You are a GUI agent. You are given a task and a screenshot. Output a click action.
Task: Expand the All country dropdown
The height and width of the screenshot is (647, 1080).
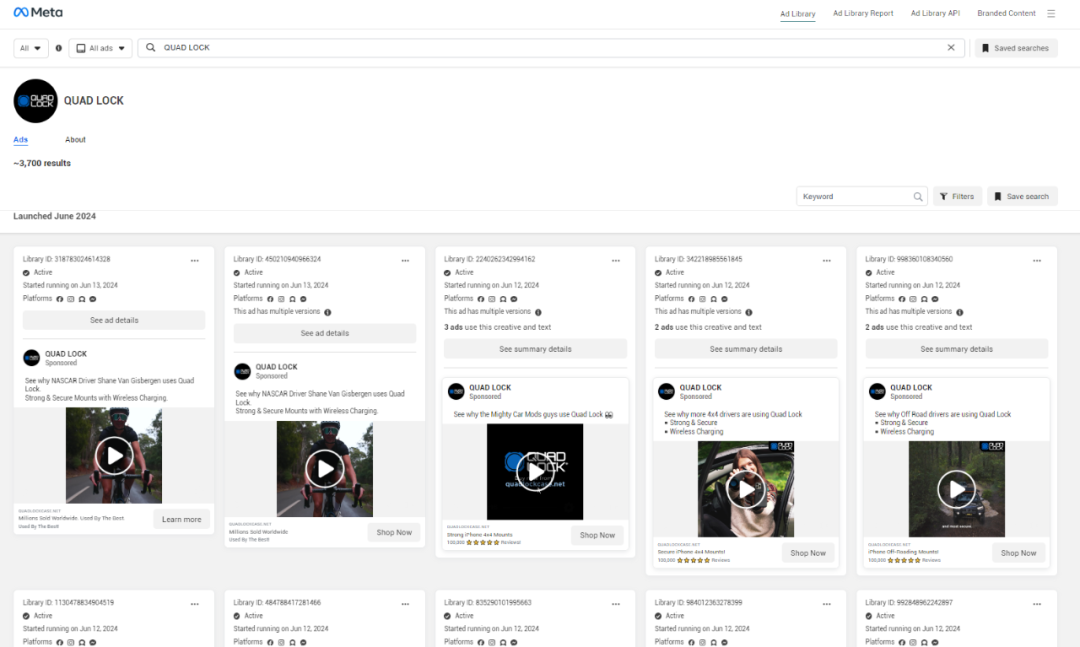pyautogui.click(x=30, y=48)
